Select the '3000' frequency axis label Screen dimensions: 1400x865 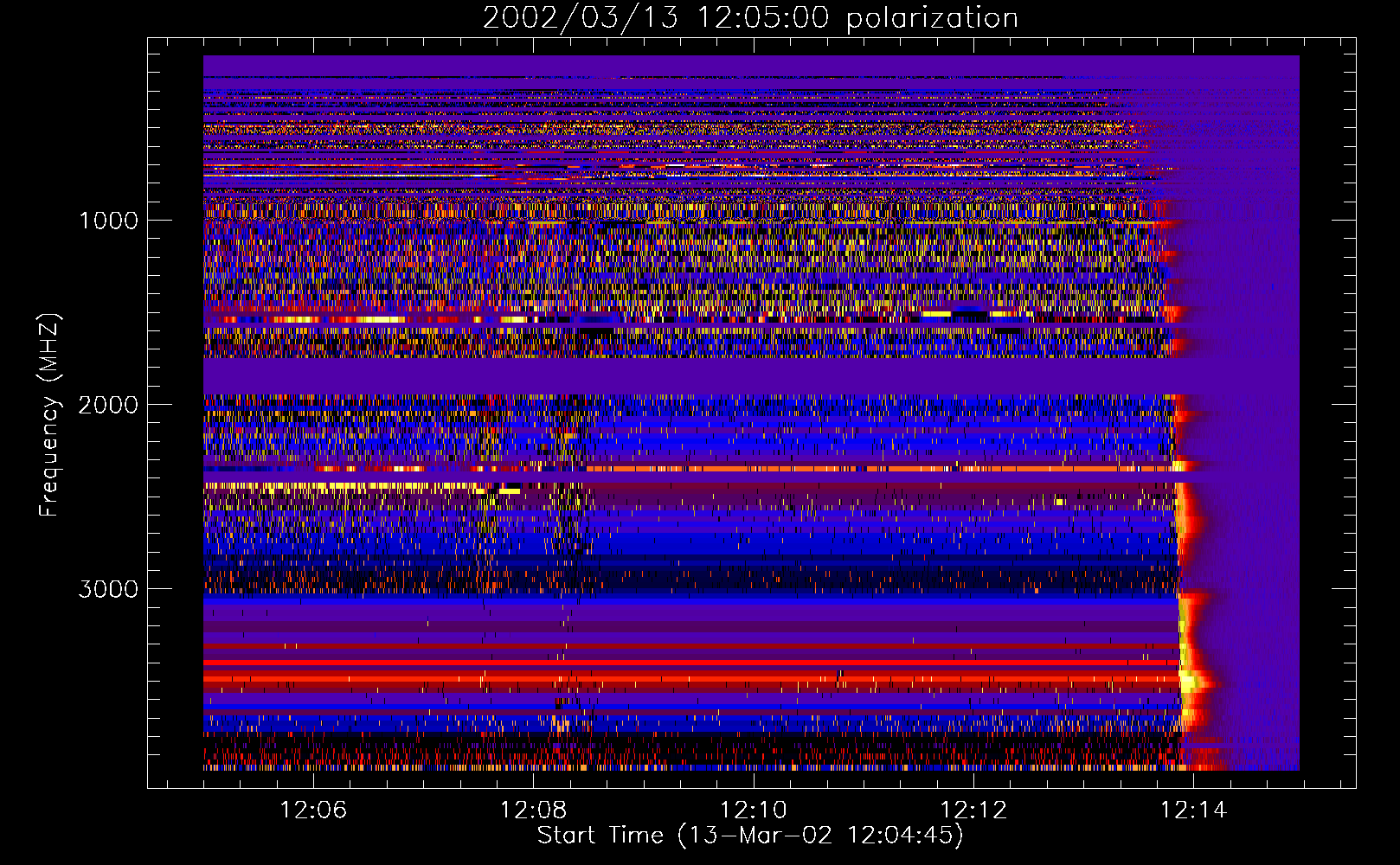tap(108, 589)
